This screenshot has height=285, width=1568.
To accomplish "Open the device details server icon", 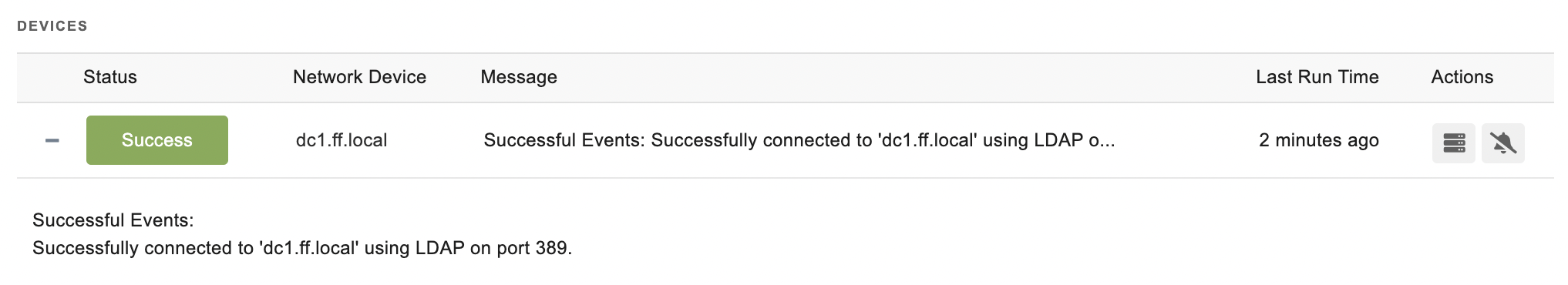I will (1454, 143).
